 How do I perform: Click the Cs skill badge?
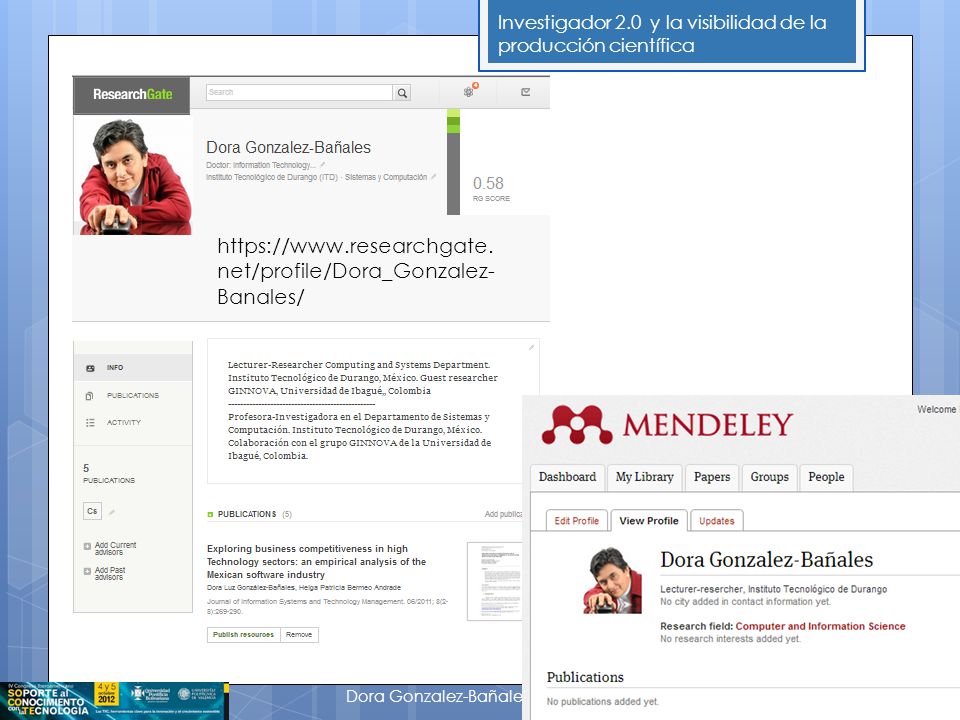92,511
